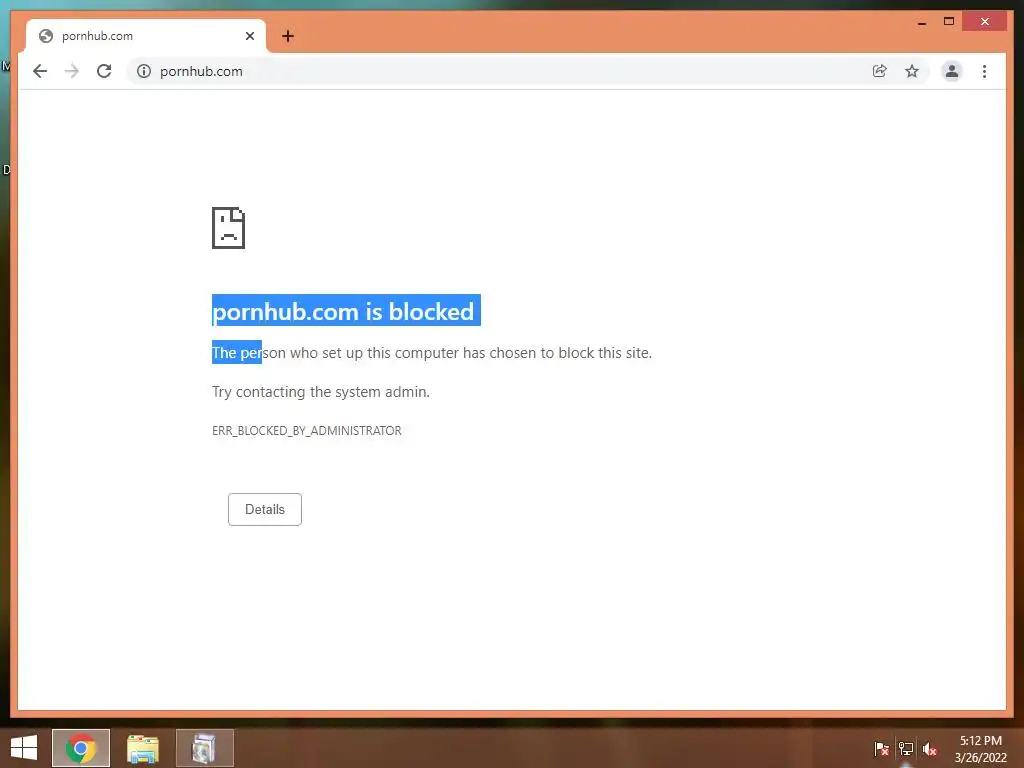The image size is (1024, 768).
Task: View site information icon in address bar
Action: [x=144, y=71]
